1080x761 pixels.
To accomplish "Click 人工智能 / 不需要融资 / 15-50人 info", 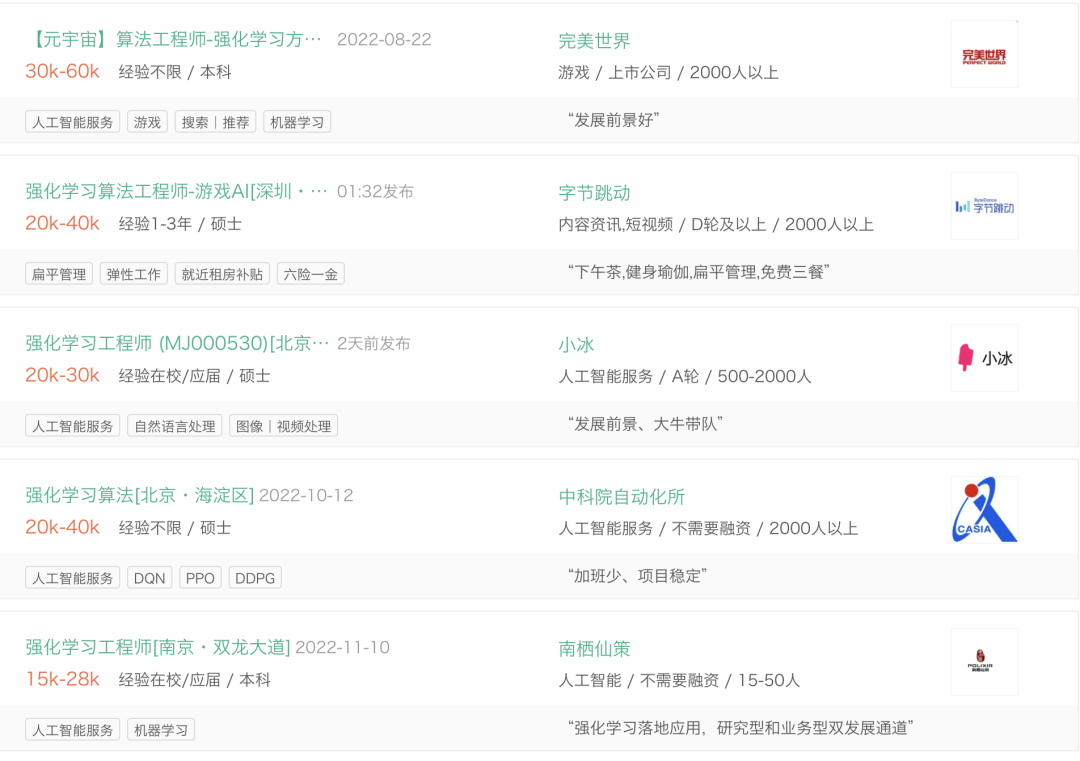I will point(679,680).
